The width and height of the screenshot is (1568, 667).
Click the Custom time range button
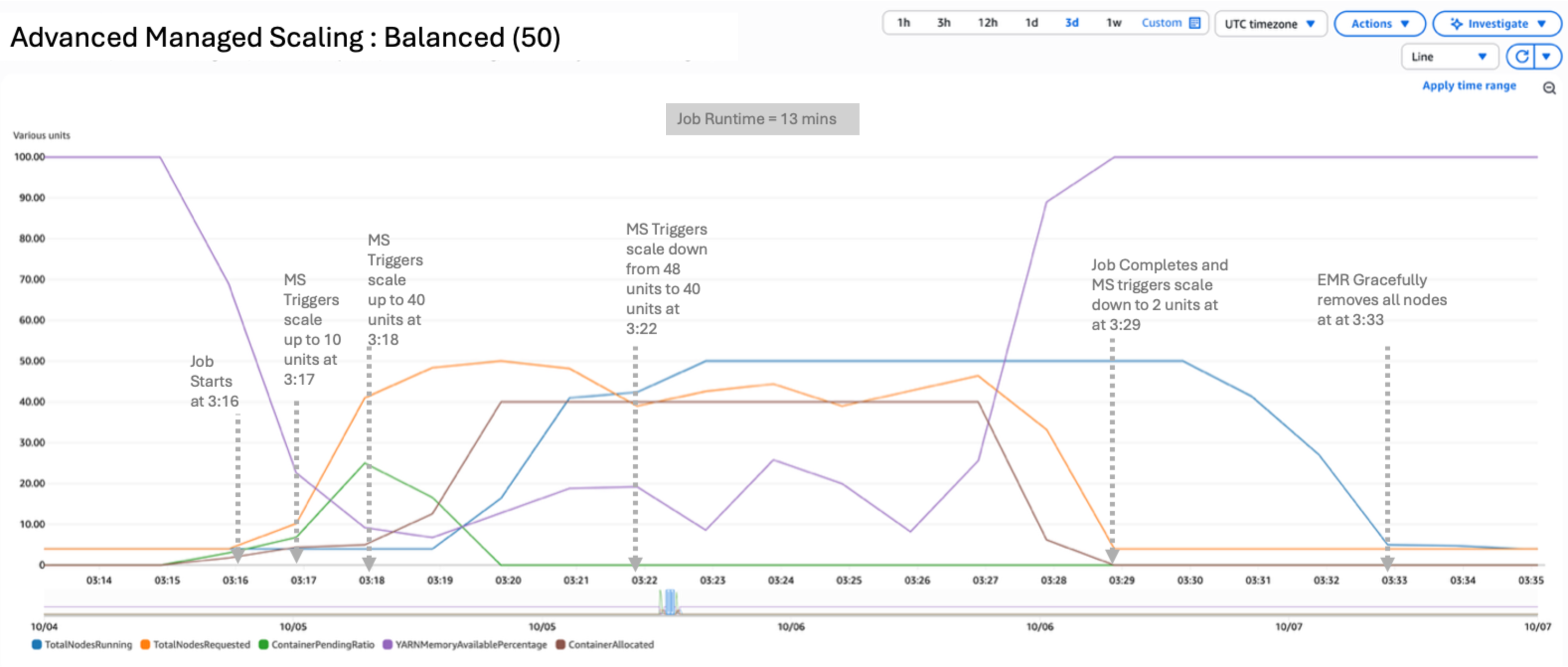click(x=1162, y=23)
